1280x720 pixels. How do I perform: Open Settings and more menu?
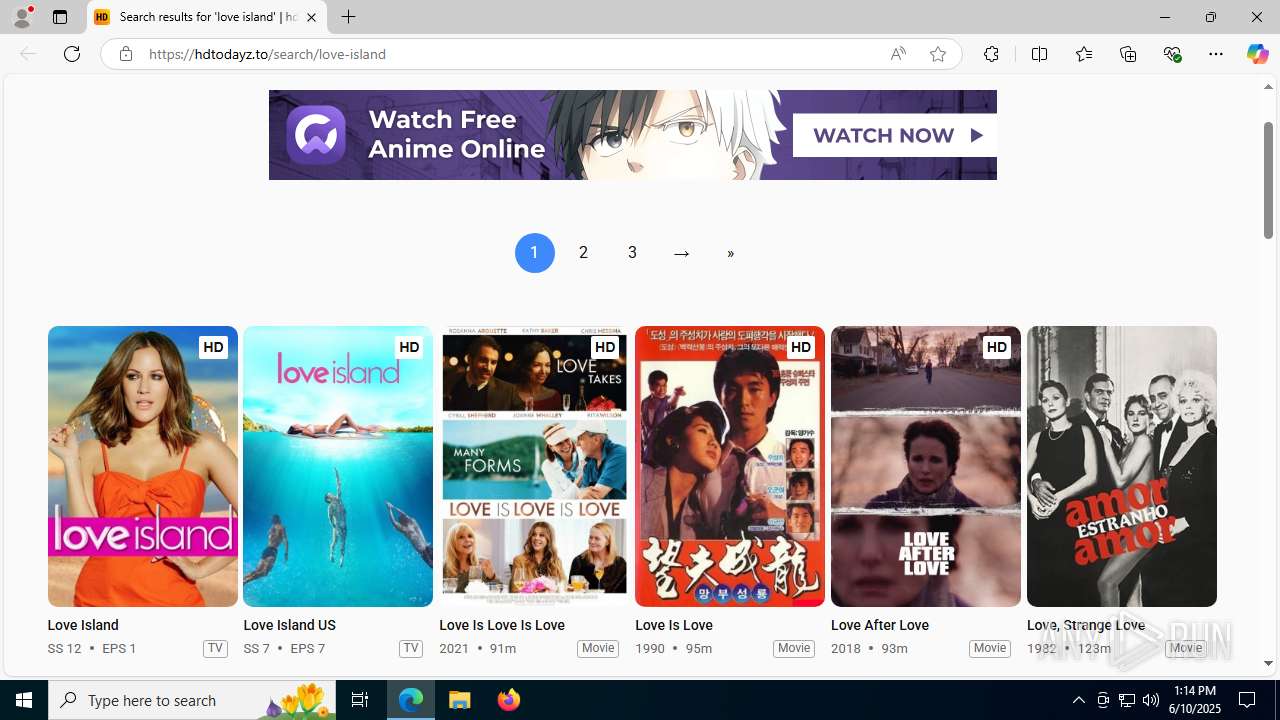pyautogui.click(x=1216, y=54)
